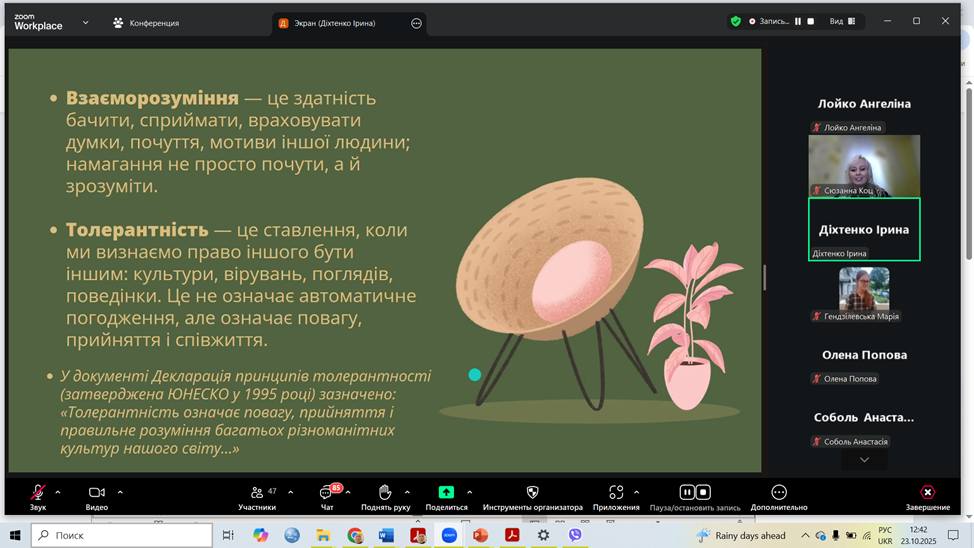Click the red Завершение end meeting button

click(x=927, y=493)
